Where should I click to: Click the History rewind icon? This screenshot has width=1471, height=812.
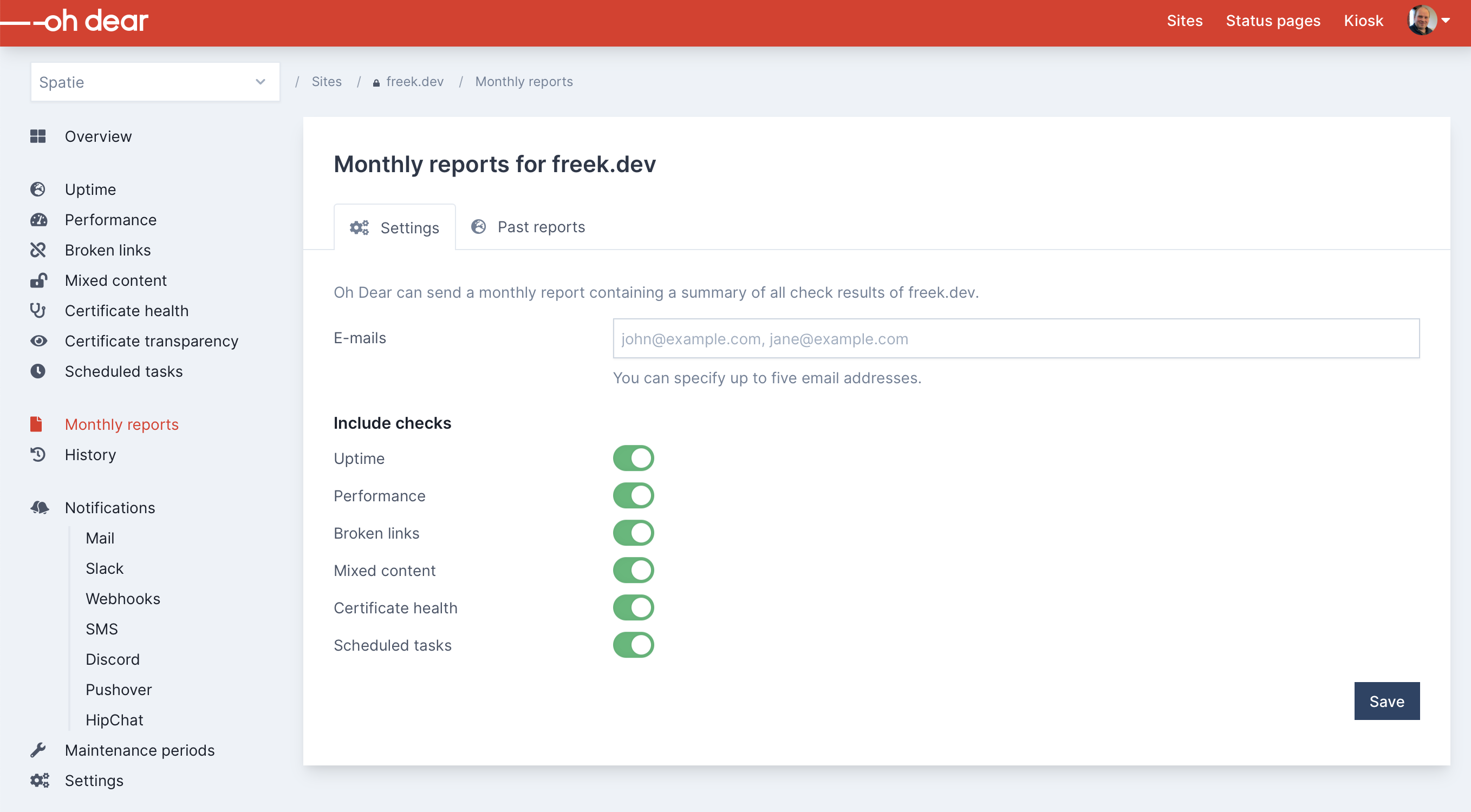click(x=38, y=454)
